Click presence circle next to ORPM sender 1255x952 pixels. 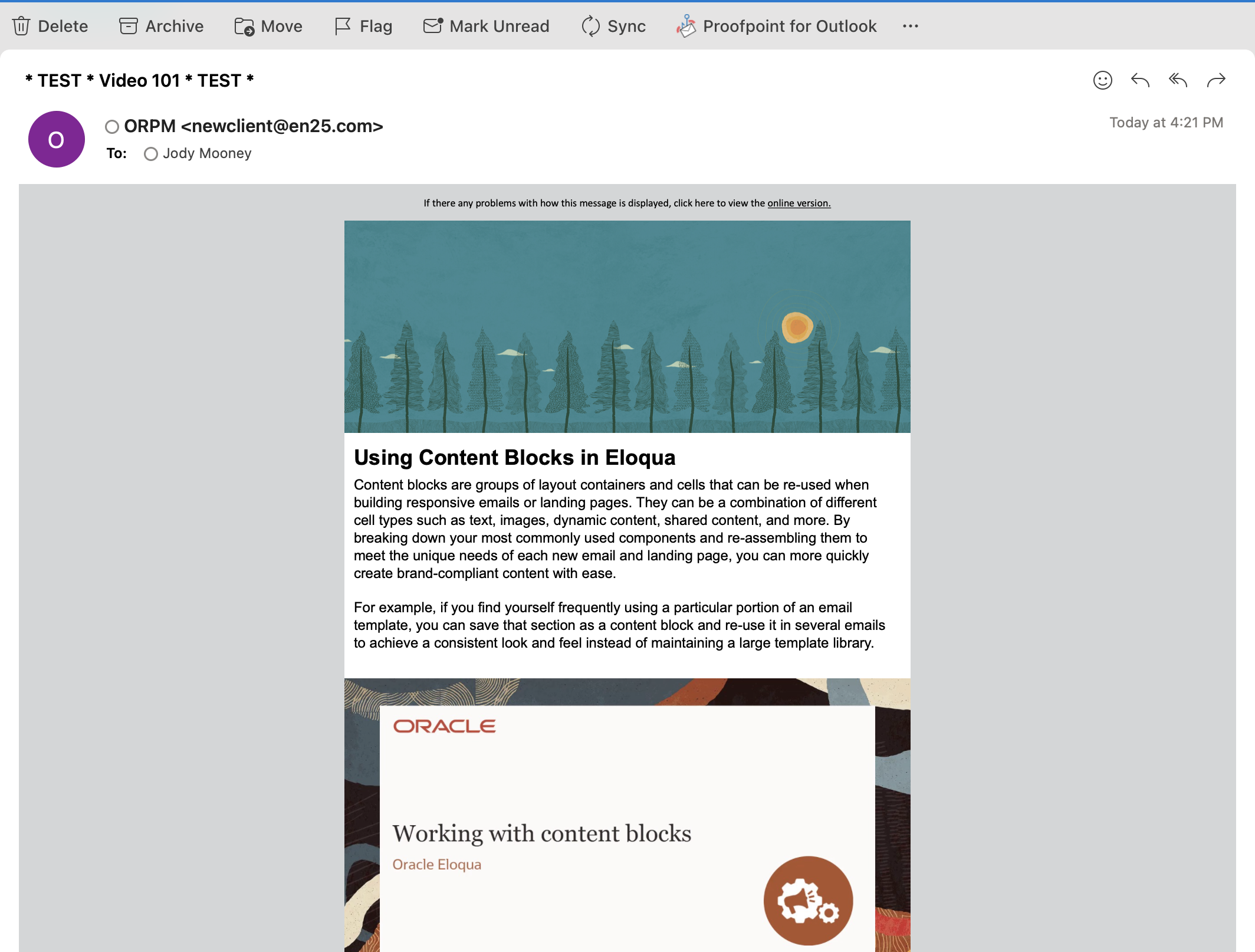[112, 127]
